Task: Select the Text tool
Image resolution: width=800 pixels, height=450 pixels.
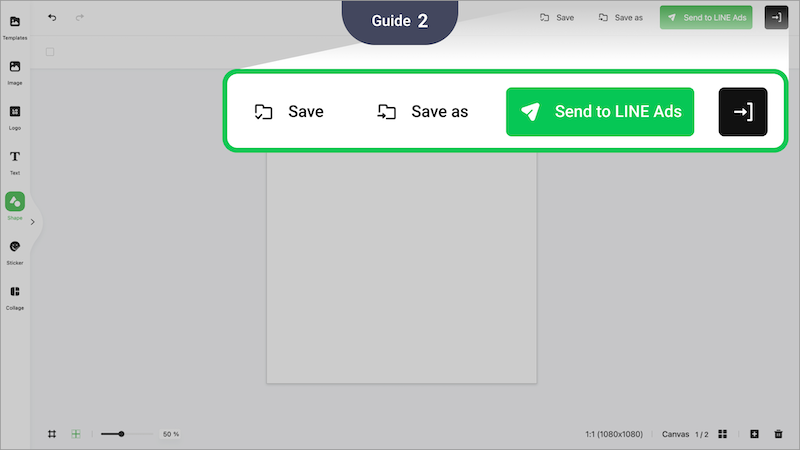Action: tap(15, 160)
